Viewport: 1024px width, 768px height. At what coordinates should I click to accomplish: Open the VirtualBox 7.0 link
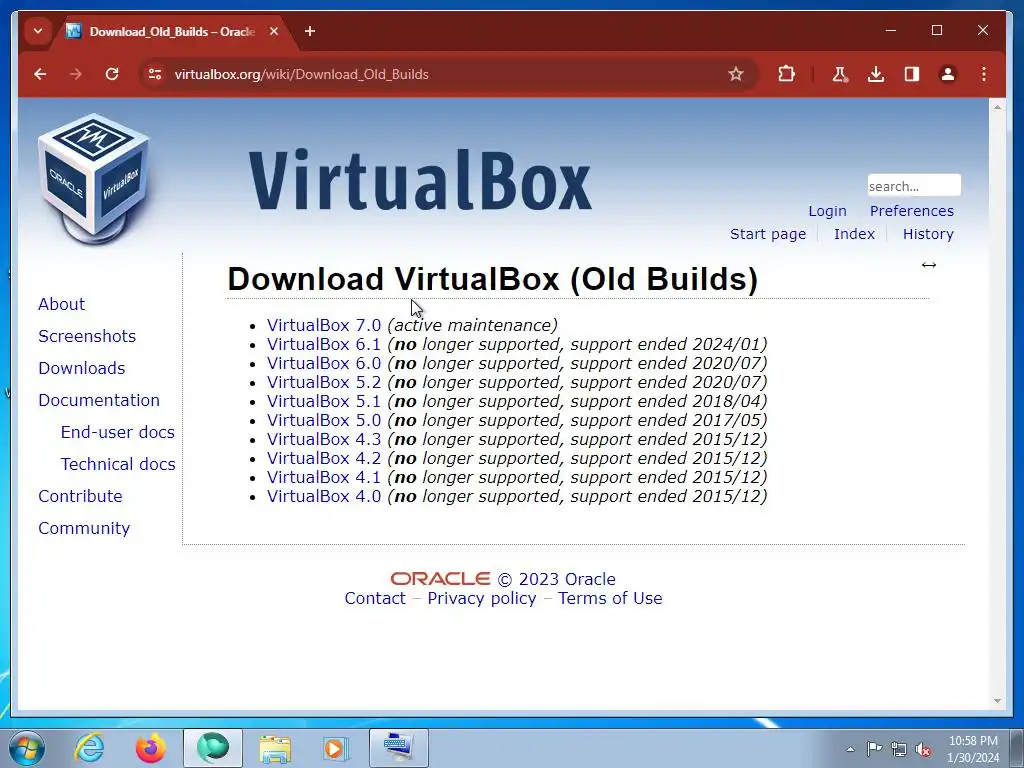coord(323,325)
